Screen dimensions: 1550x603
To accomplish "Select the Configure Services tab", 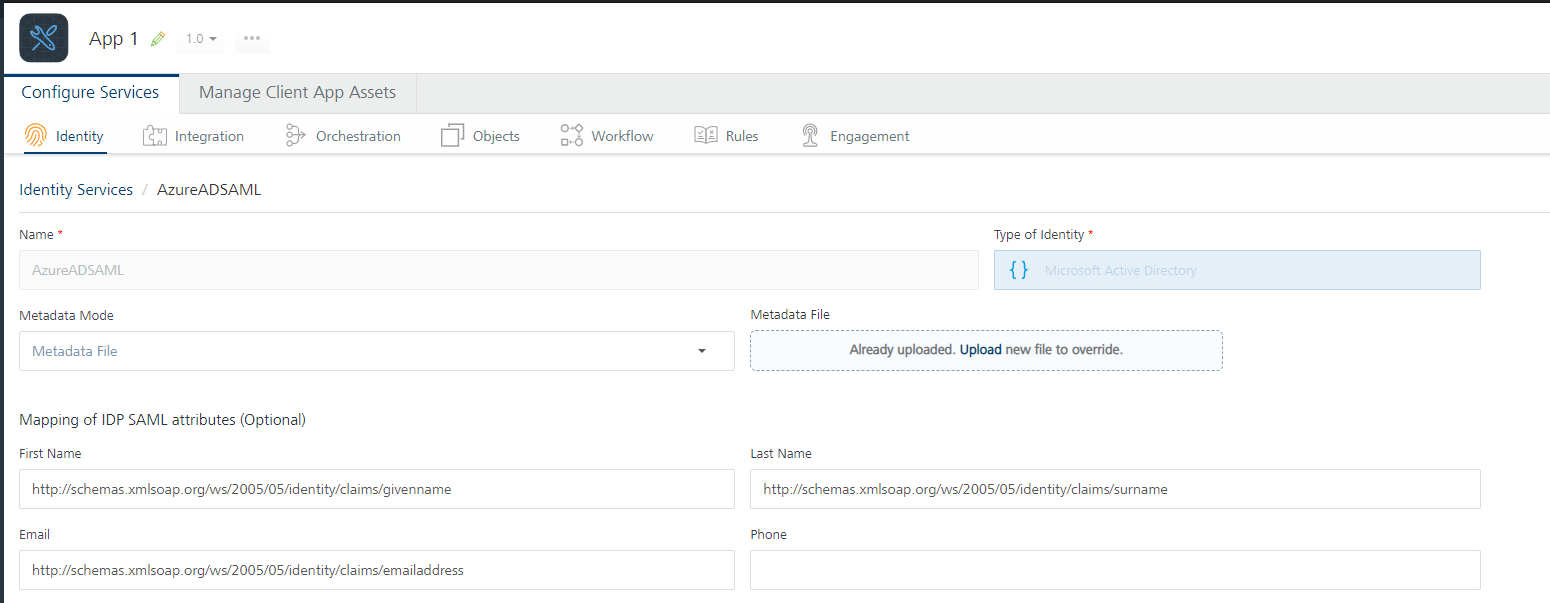I will pos(90,93).
